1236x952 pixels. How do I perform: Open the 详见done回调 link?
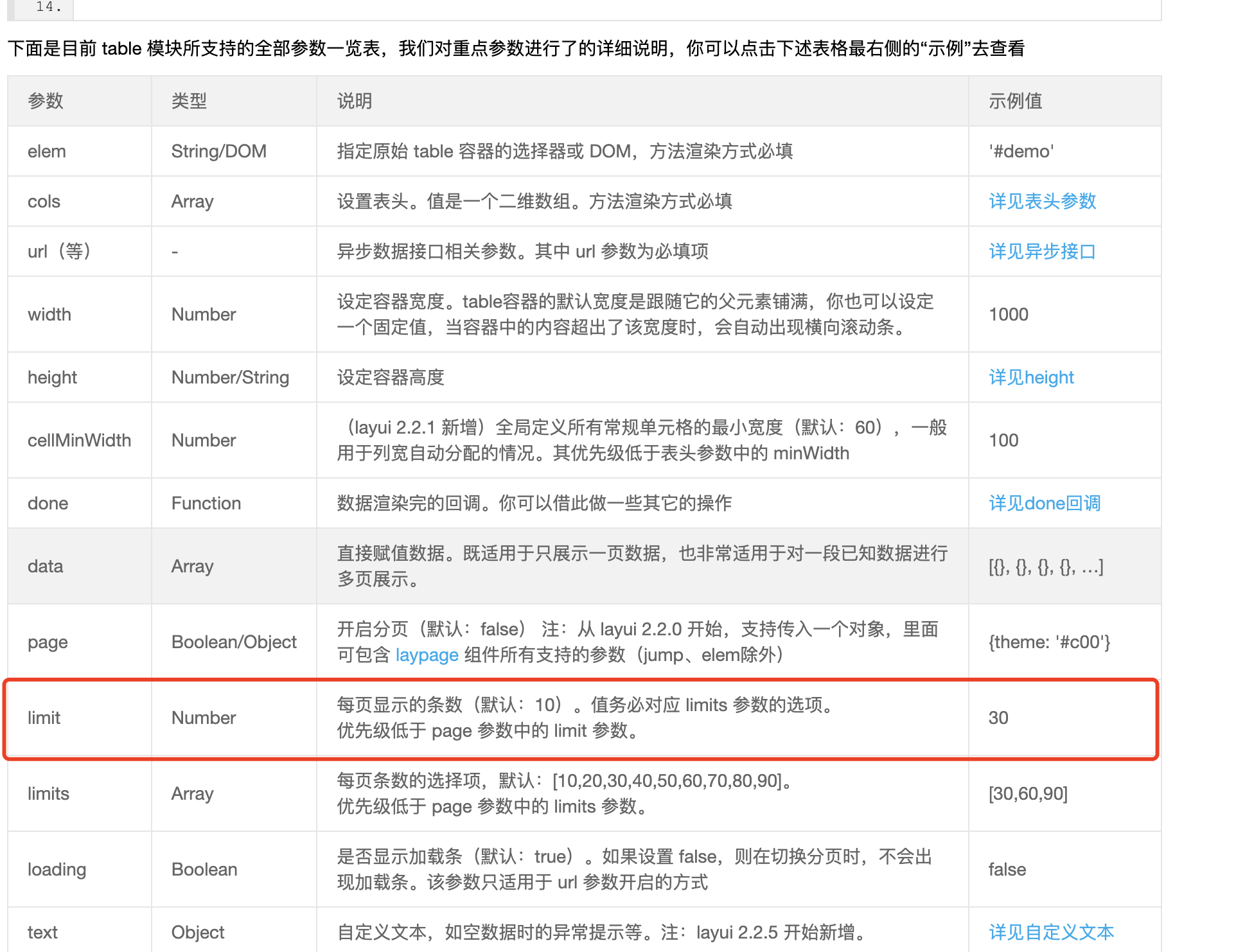coord(1045,503)
